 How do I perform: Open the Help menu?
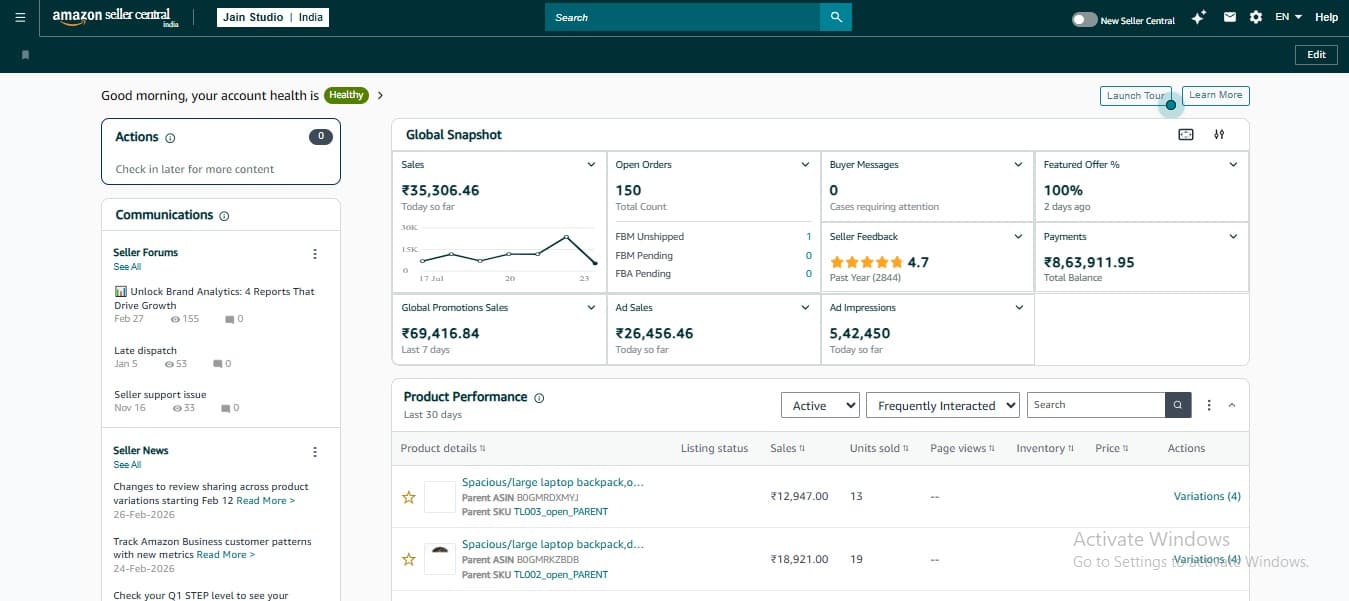1326,17
